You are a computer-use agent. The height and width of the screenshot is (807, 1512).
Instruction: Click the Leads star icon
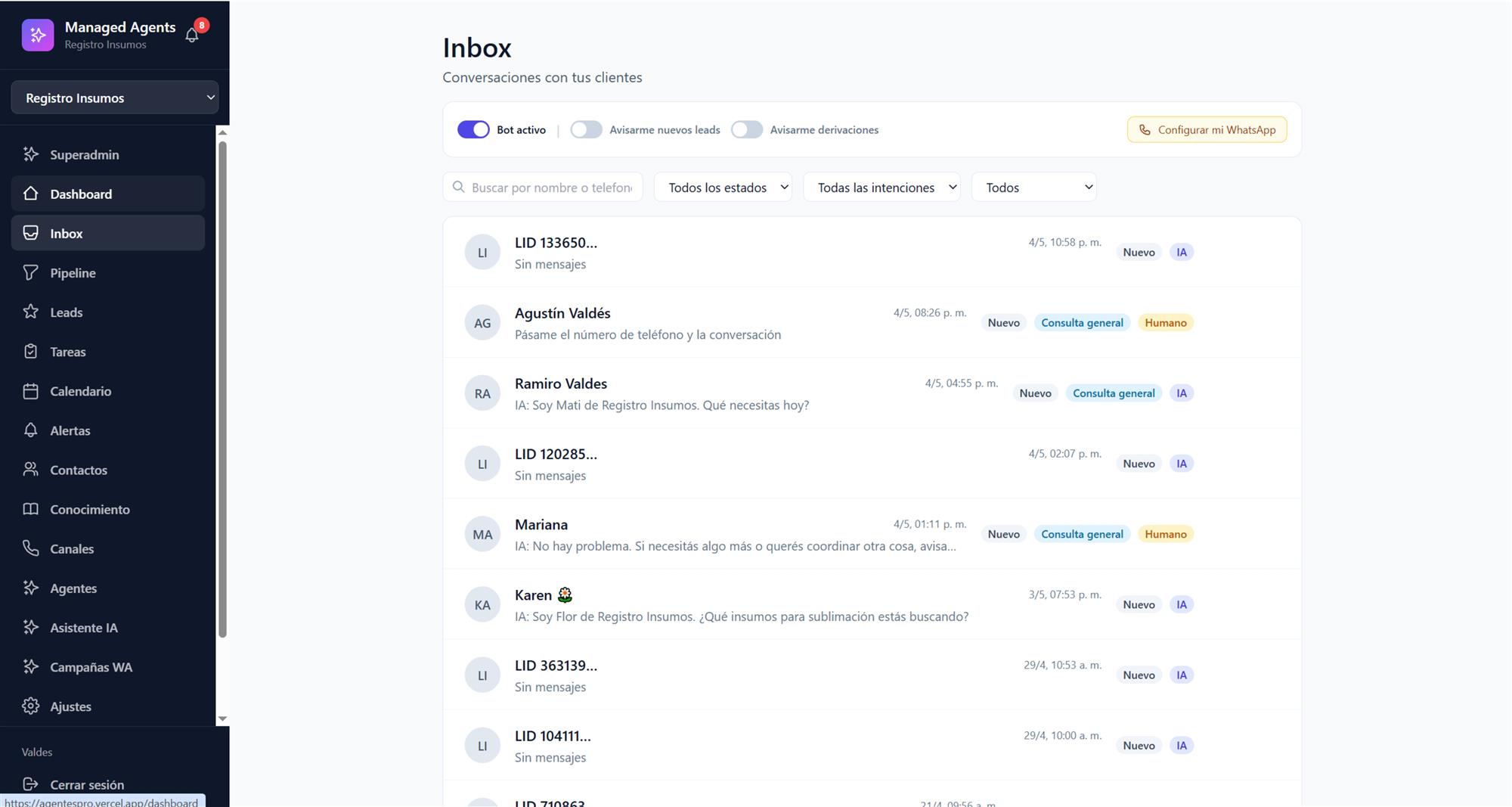tap(31, 312)
